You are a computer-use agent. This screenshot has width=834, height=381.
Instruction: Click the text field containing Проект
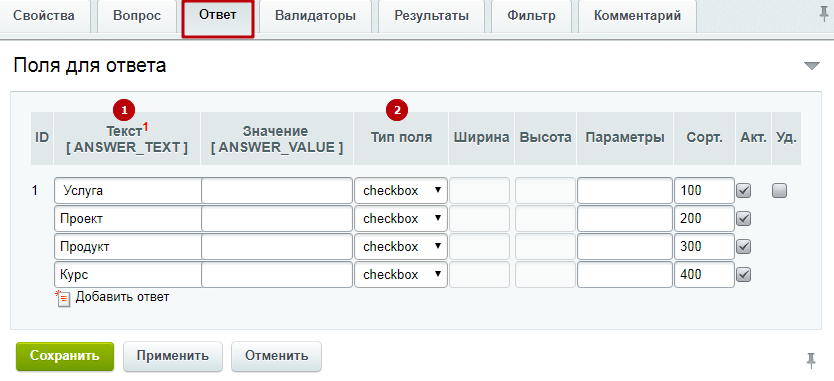pos(128,219)
